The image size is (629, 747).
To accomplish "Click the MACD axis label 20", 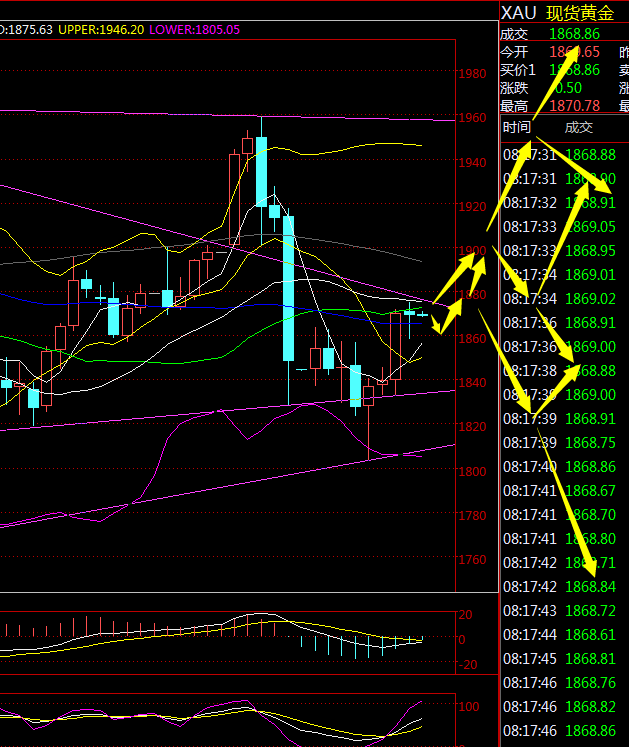I will click(465, 616).
